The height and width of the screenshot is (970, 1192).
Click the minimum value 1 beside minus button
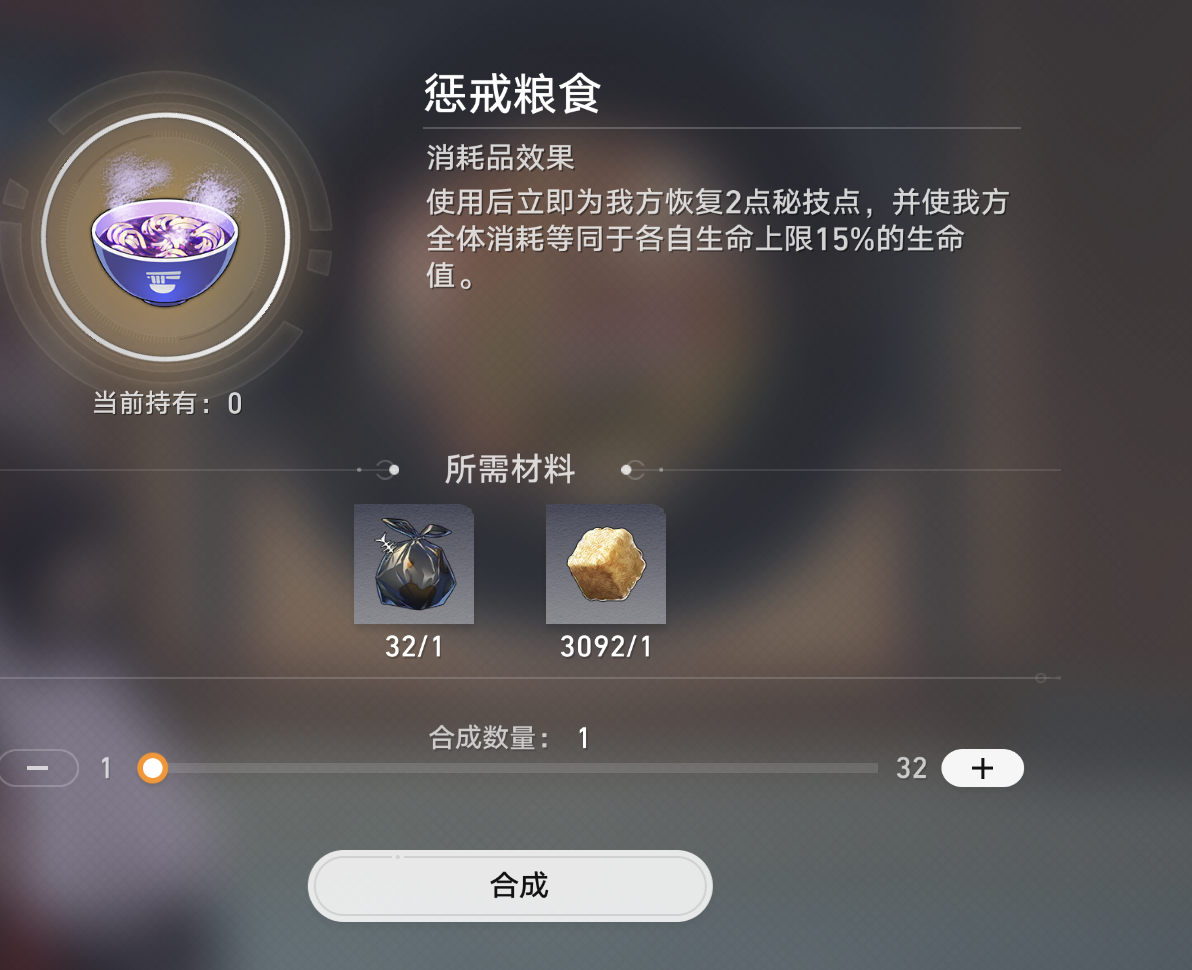106,769
